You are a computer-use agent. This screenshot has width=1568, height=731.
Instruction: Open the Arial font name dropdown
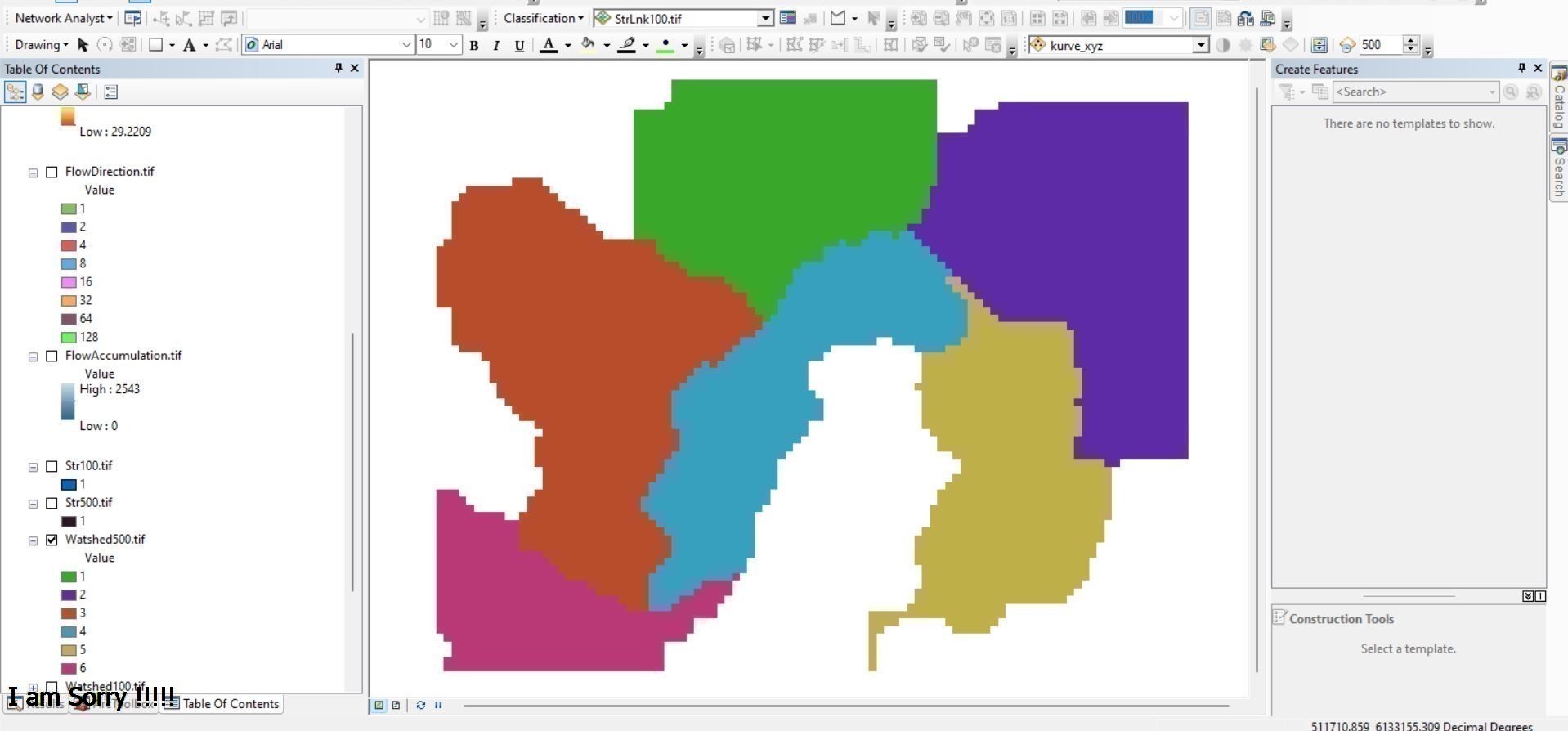click(x=405, y=45)
